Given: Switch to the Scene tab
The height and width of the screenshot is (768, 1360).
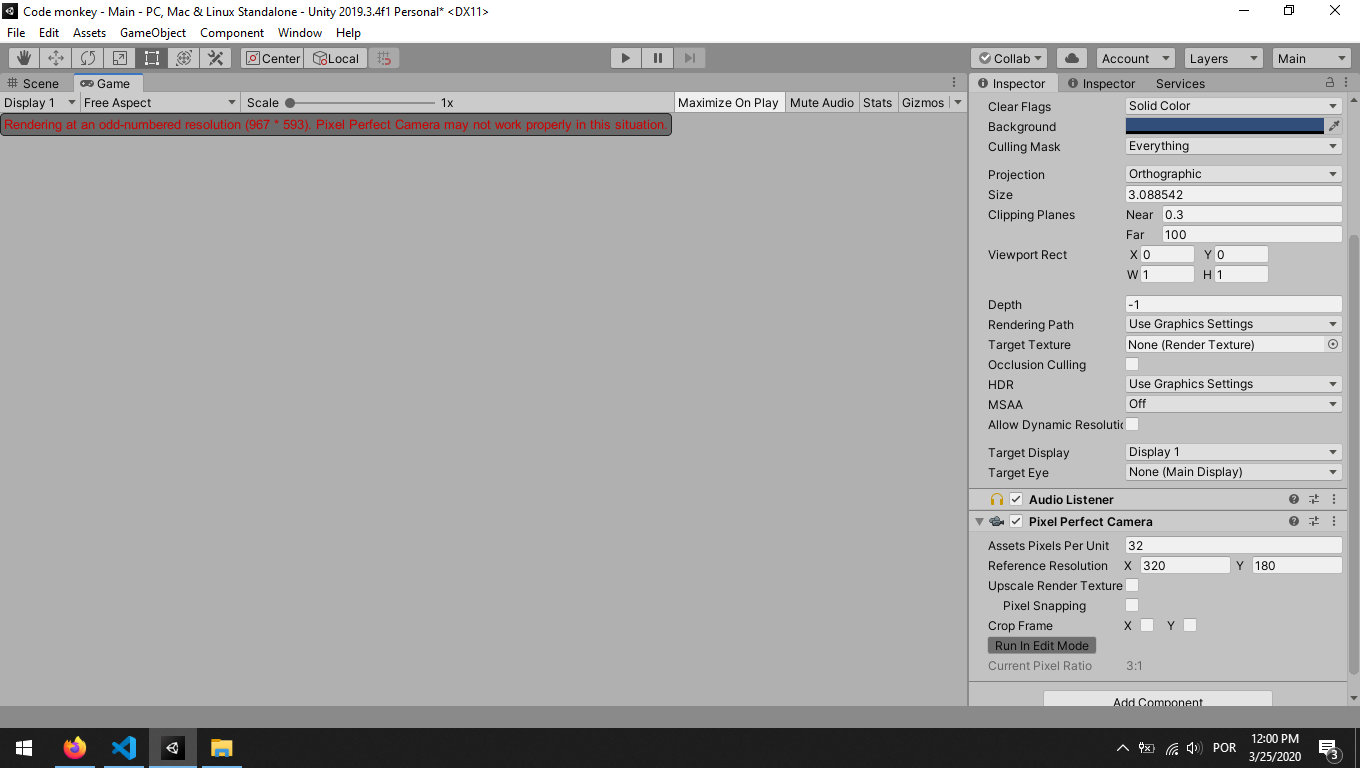Looking at the screenshot, I should [x=37, y=83].
